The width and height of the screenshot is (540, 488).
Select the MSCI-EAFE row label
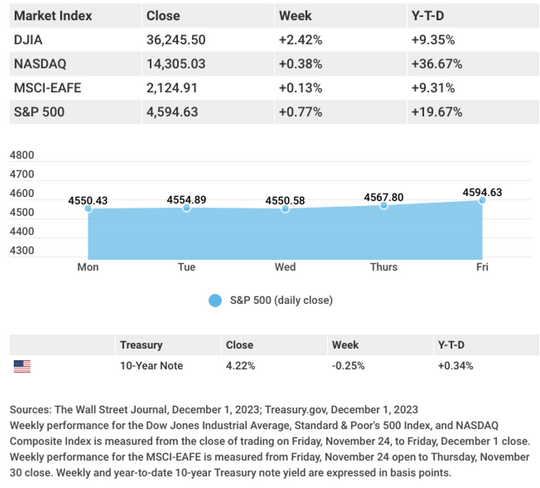point(48,88)
